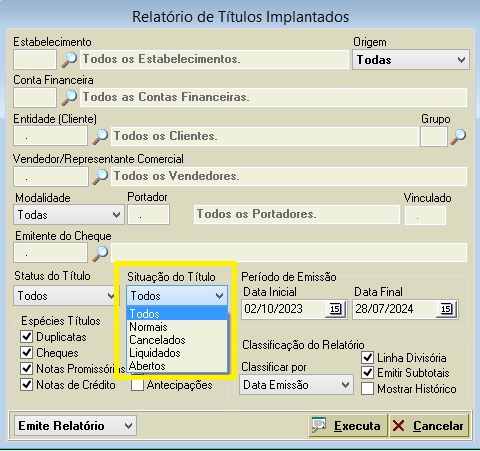The image size is (480, 451).
Task: Click the Portador code input field
Action: click(x=148, y=215)
